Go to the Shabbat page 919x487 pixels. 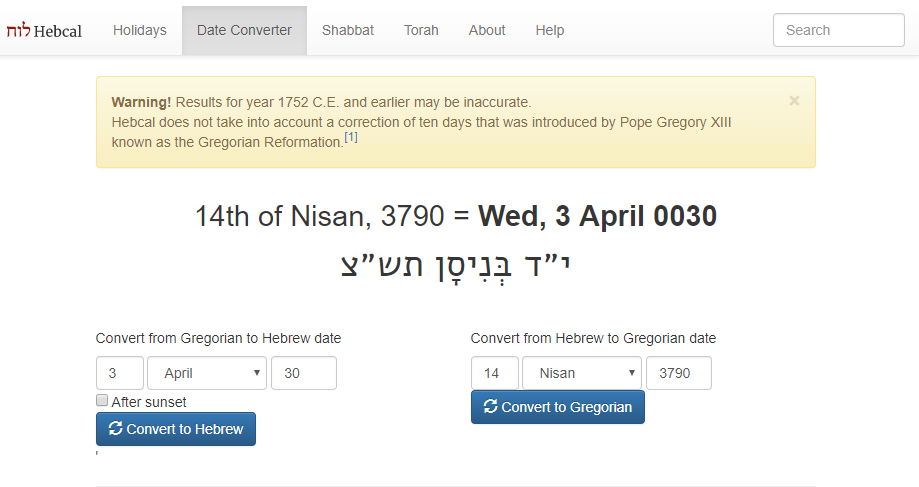[348, 30]
